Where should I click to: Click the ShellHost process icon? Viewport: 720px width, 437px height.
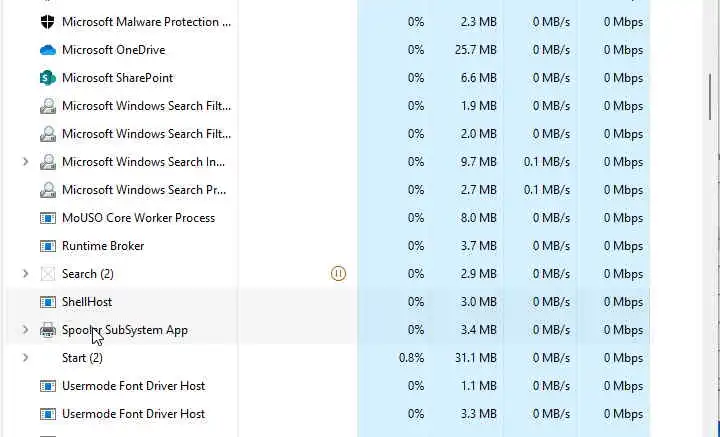pyautogui.click(x=47, y=302)
